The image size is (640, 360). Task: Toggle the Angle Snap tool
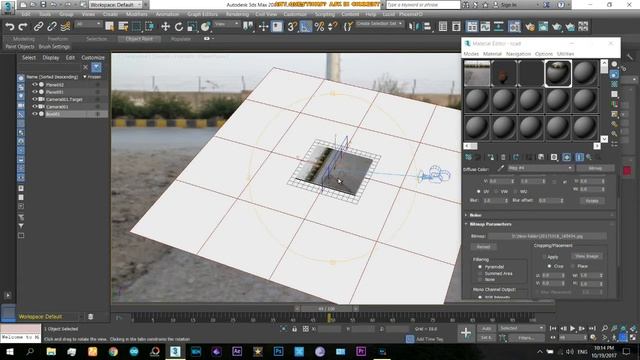pos(306,27)
